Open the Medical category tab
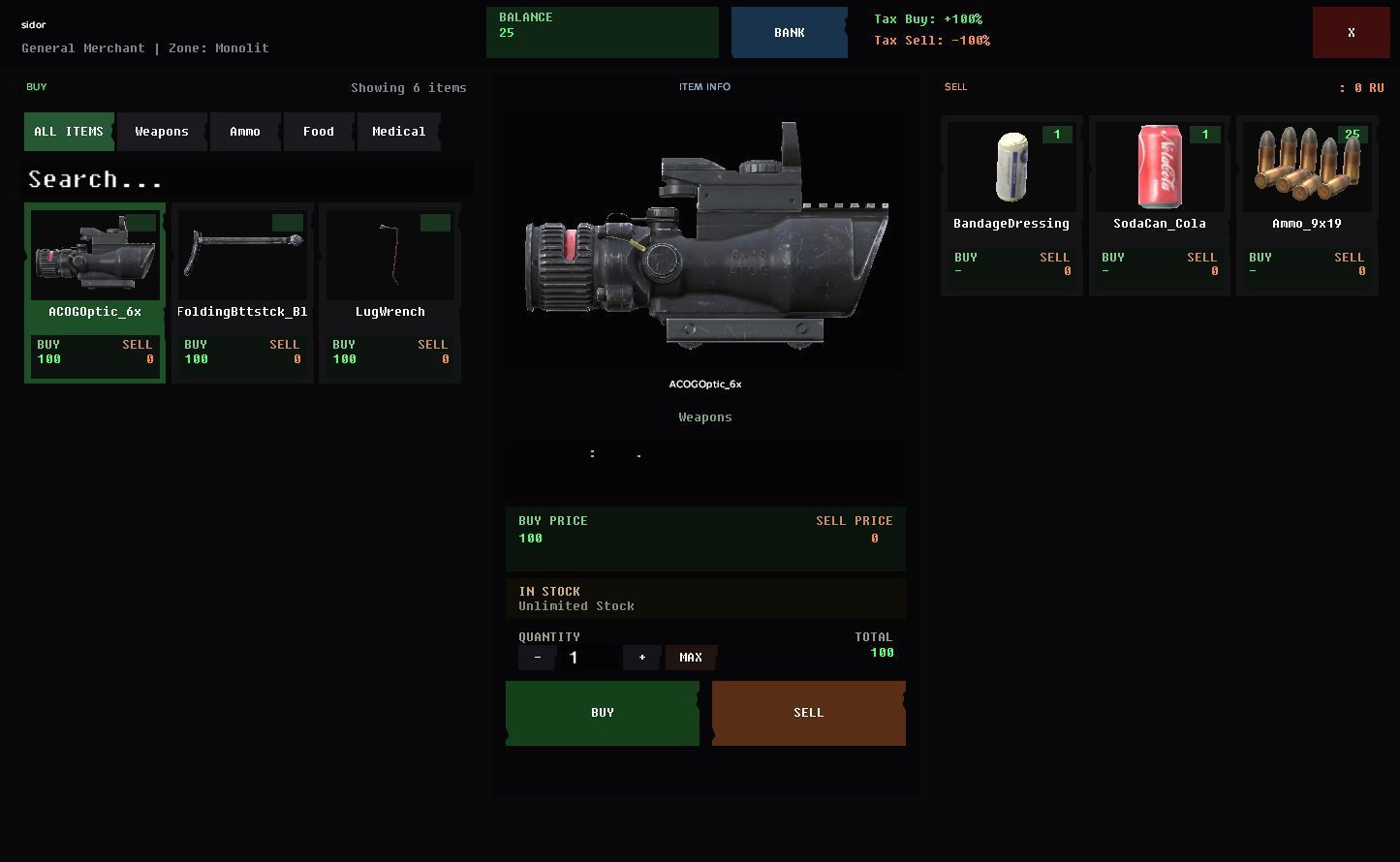Viewport: 1400px width, 862px height. 399,132
